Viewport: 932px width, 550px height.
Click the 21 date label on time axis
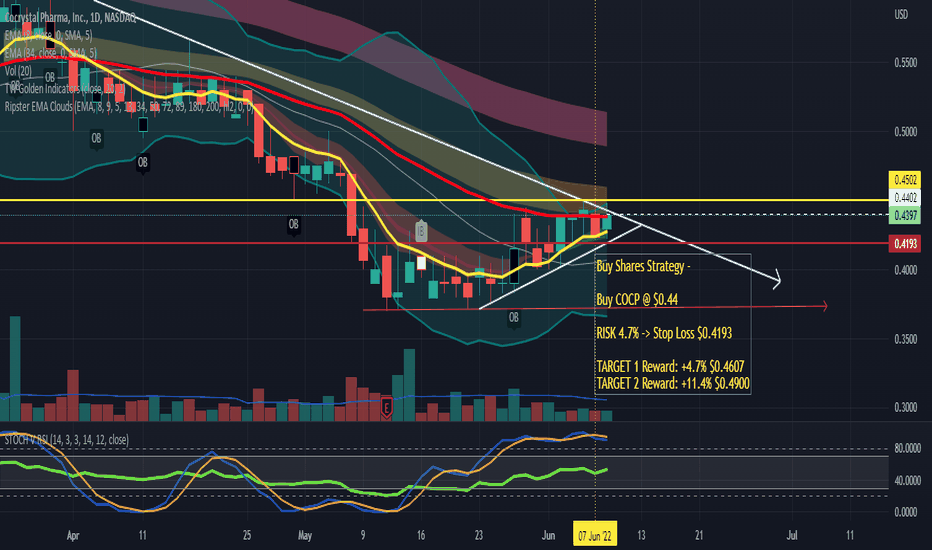point(698,536)
